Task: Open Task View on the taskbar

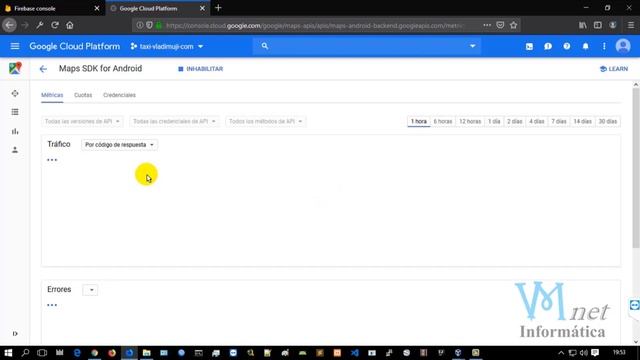Action: 42,353
